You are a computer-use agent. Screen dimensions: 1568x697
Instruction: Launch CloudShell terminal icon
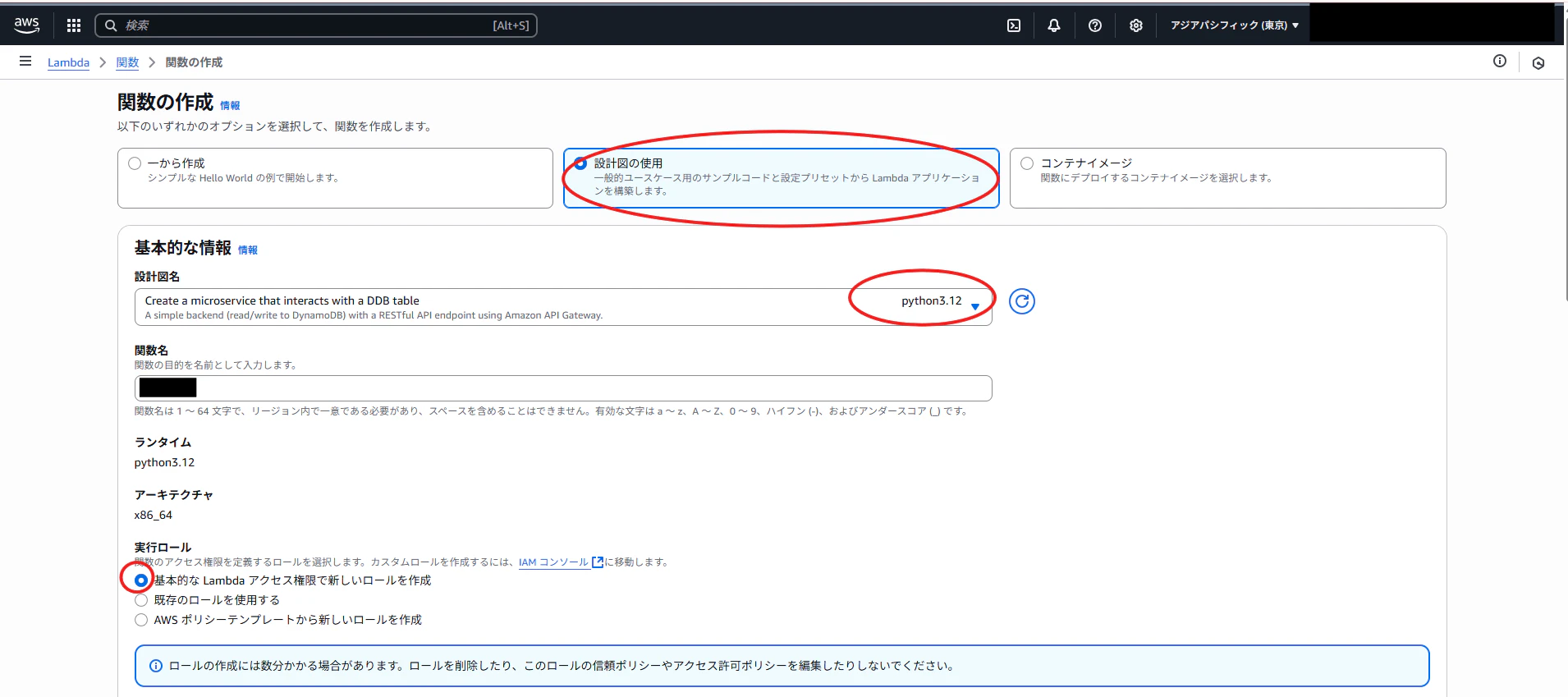coord(1014,25)
